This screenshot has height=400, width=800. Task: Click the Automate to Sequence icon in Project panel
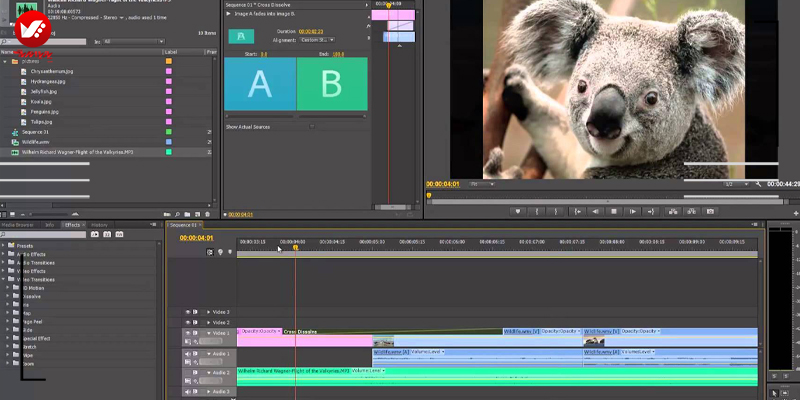coord(167,214)
